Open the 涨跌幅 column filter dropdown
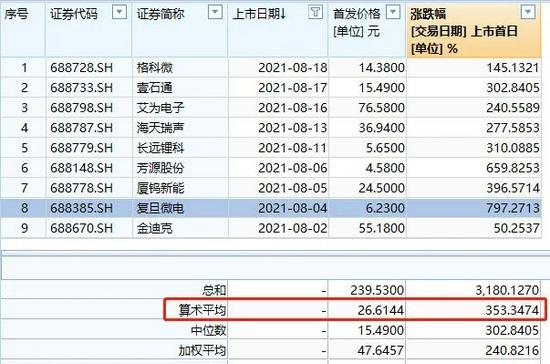 tap(528, 13)
